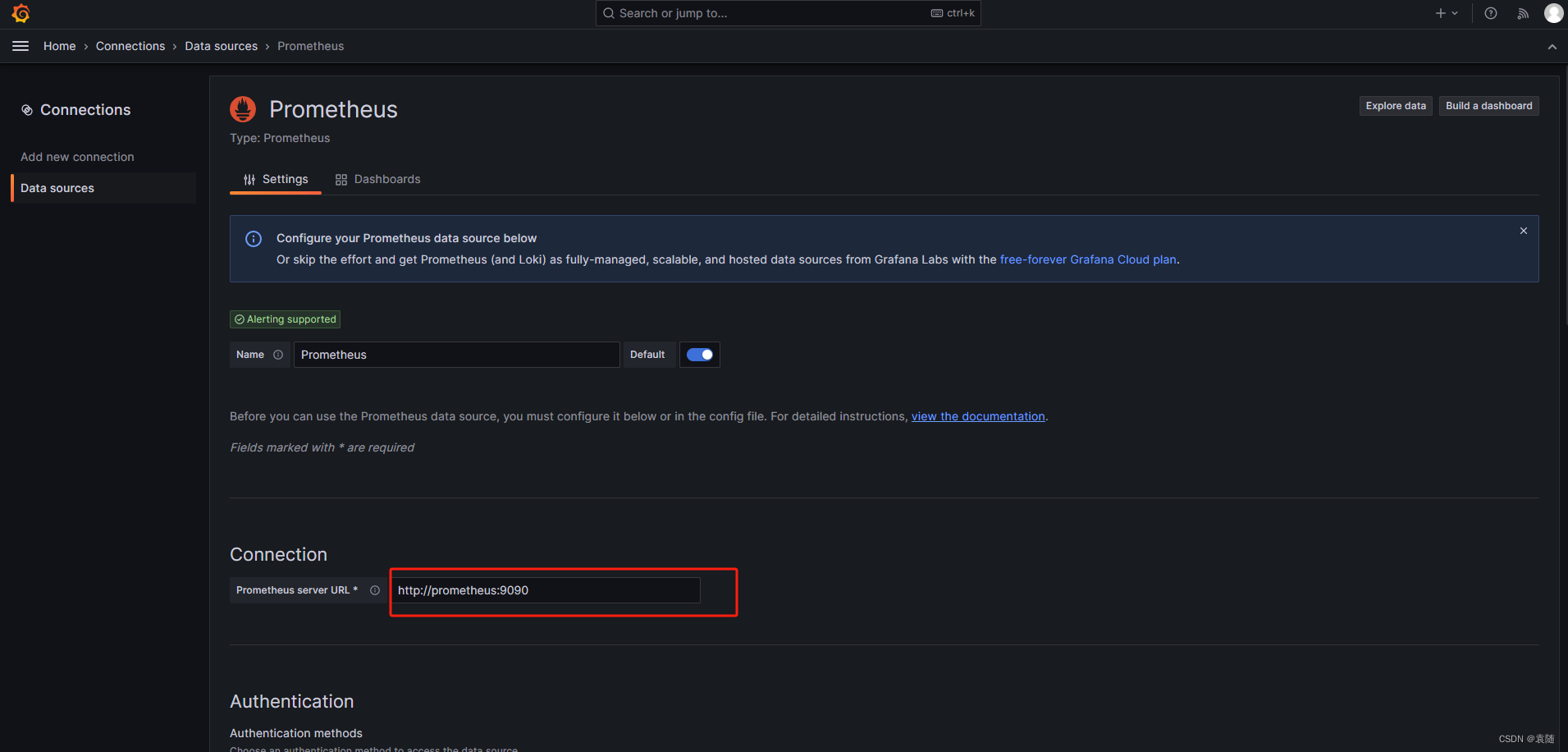
Task: Go to Data sources breadcrumb
Action: pos(222,46)
